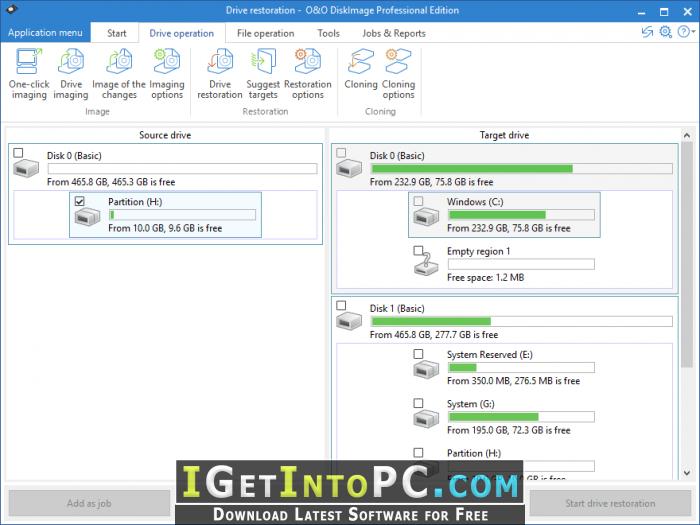Open One-click imaging tool

pyautogui.click(x=29, y=74)
